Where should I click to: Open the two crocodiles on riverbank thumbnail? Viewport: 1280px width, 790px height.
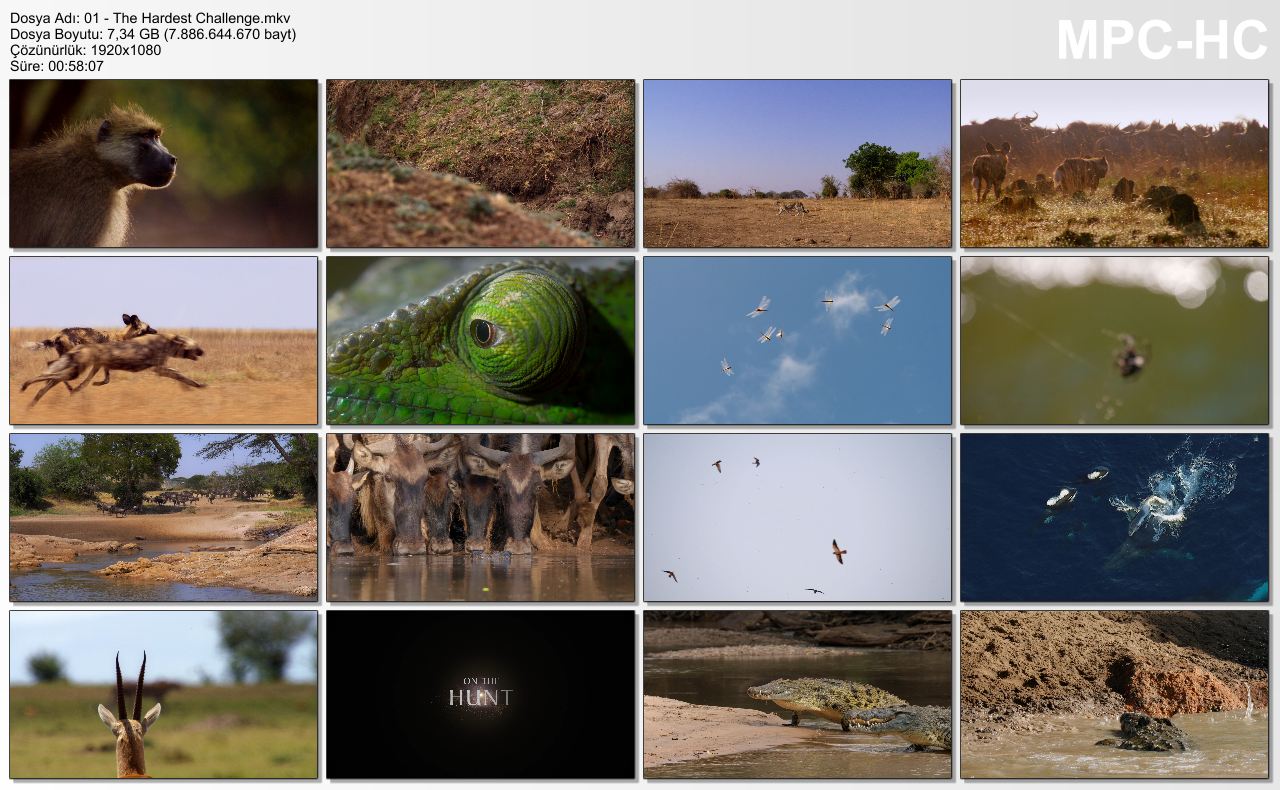[798, 695]
